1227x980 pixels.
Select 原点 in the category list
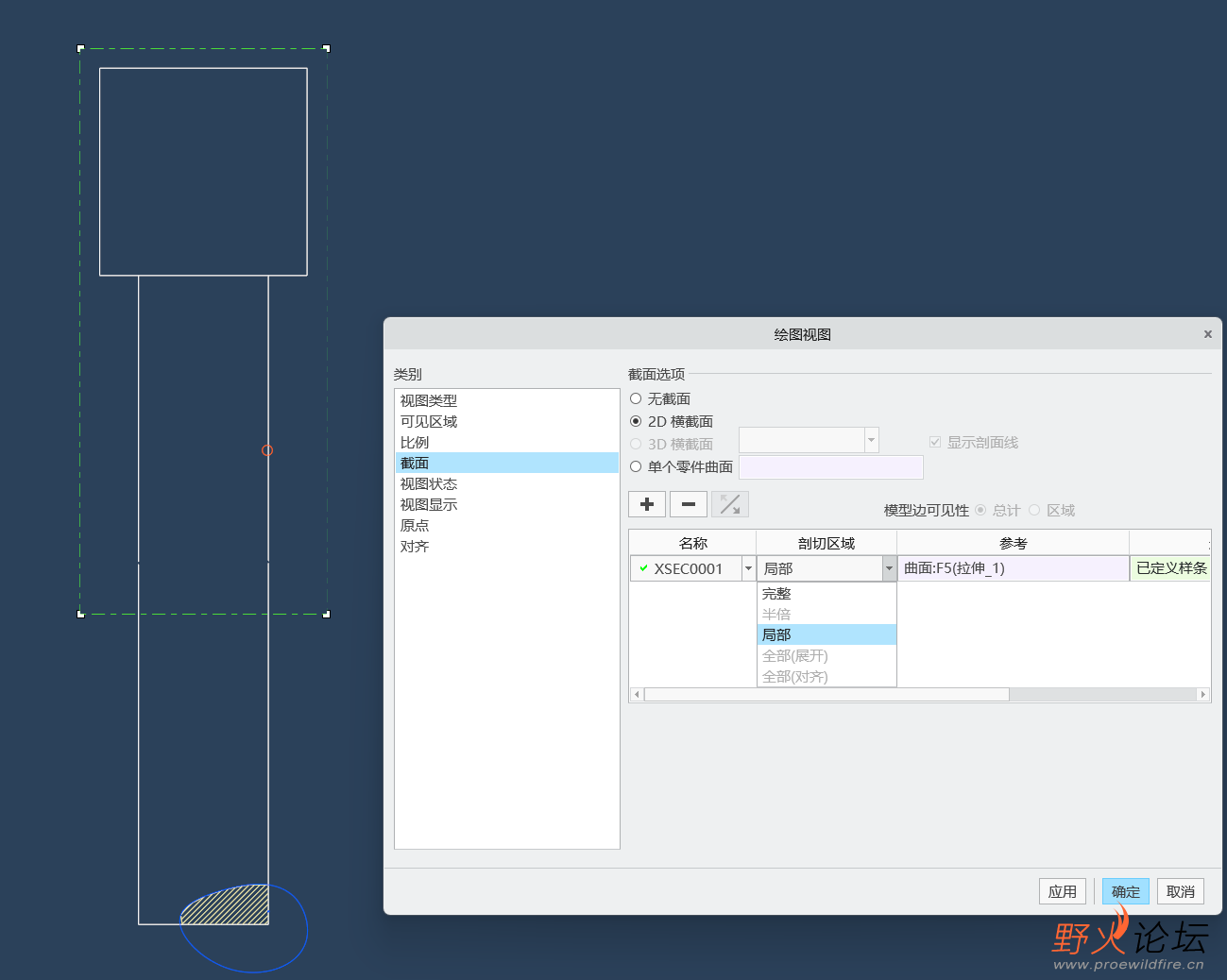pyautogui.click(x=506, y=525)
